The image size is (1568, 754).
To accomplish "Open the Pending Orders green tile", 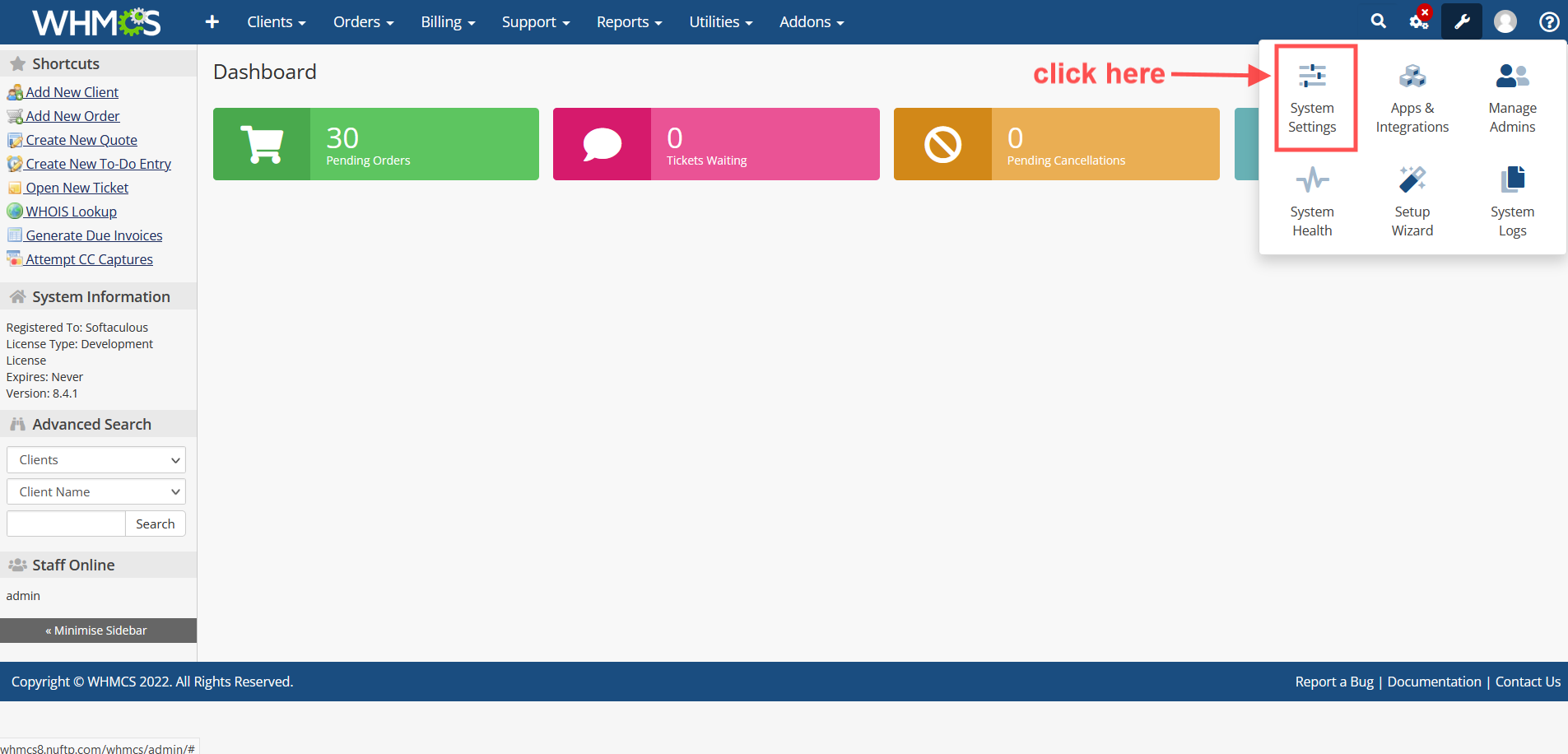I will click(375, 144).
